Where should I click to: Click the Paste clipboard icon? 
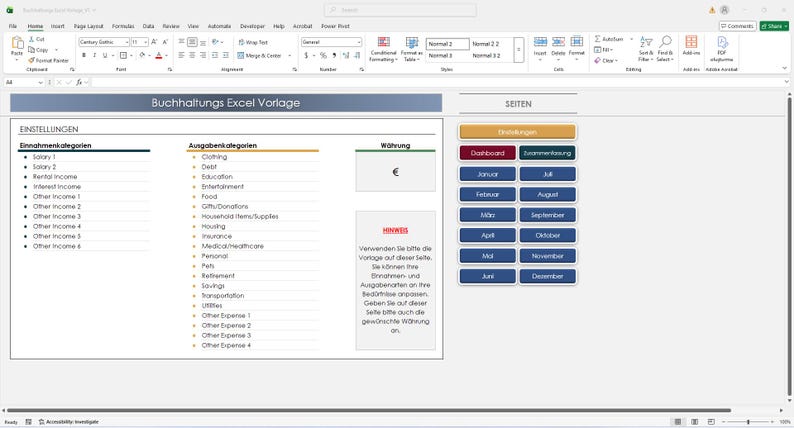[17, 44]
